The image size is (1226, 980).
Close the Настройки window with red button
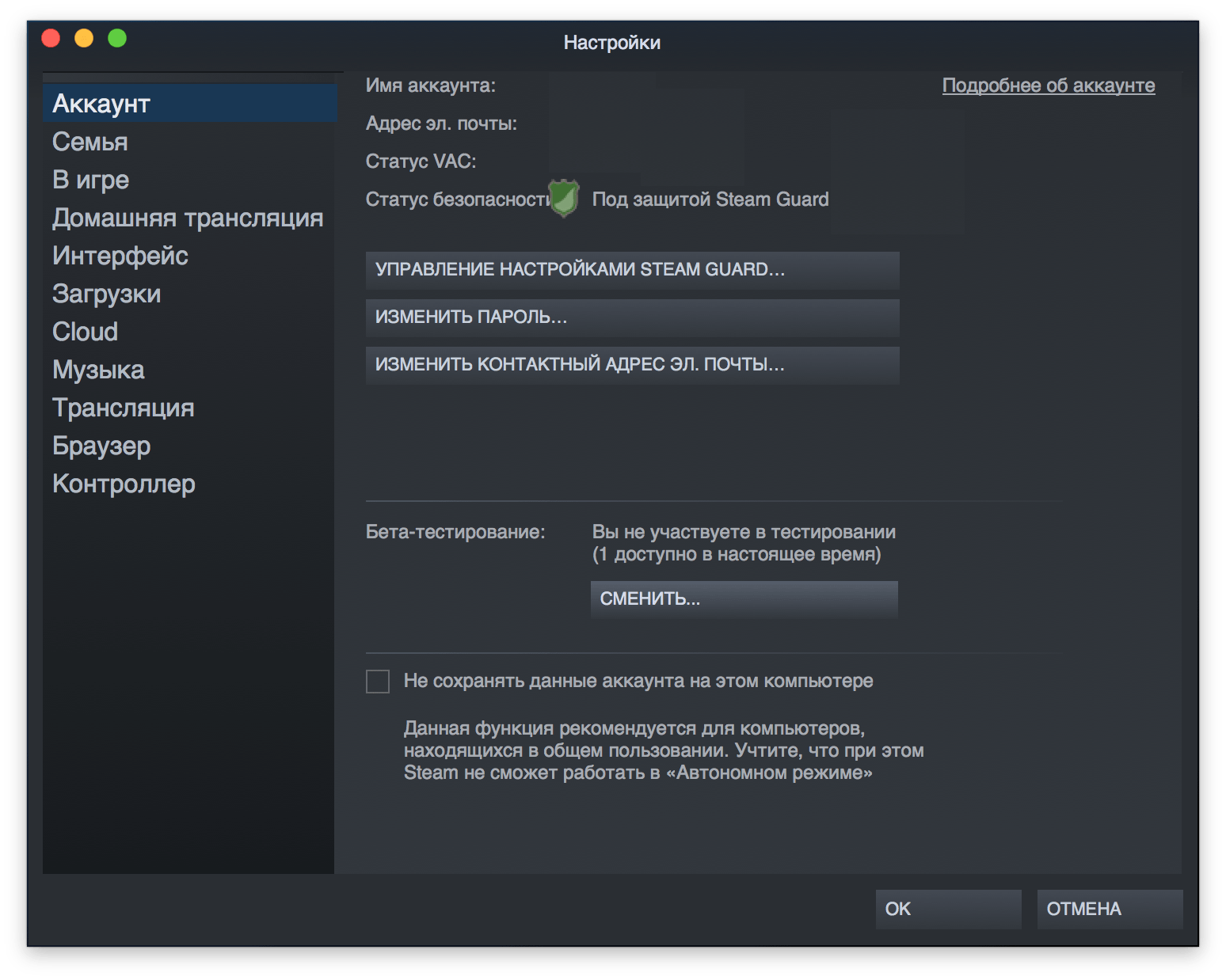point(51,38)
